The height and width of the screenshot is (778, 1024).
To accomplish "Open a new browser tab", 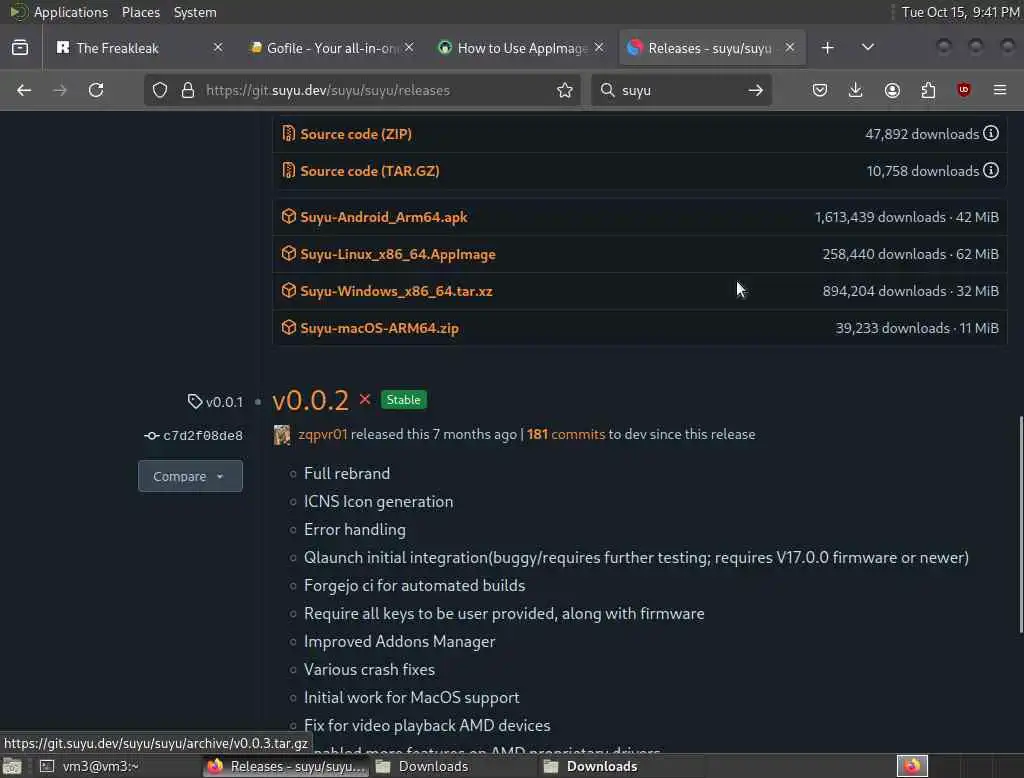I will coord(827,48).
